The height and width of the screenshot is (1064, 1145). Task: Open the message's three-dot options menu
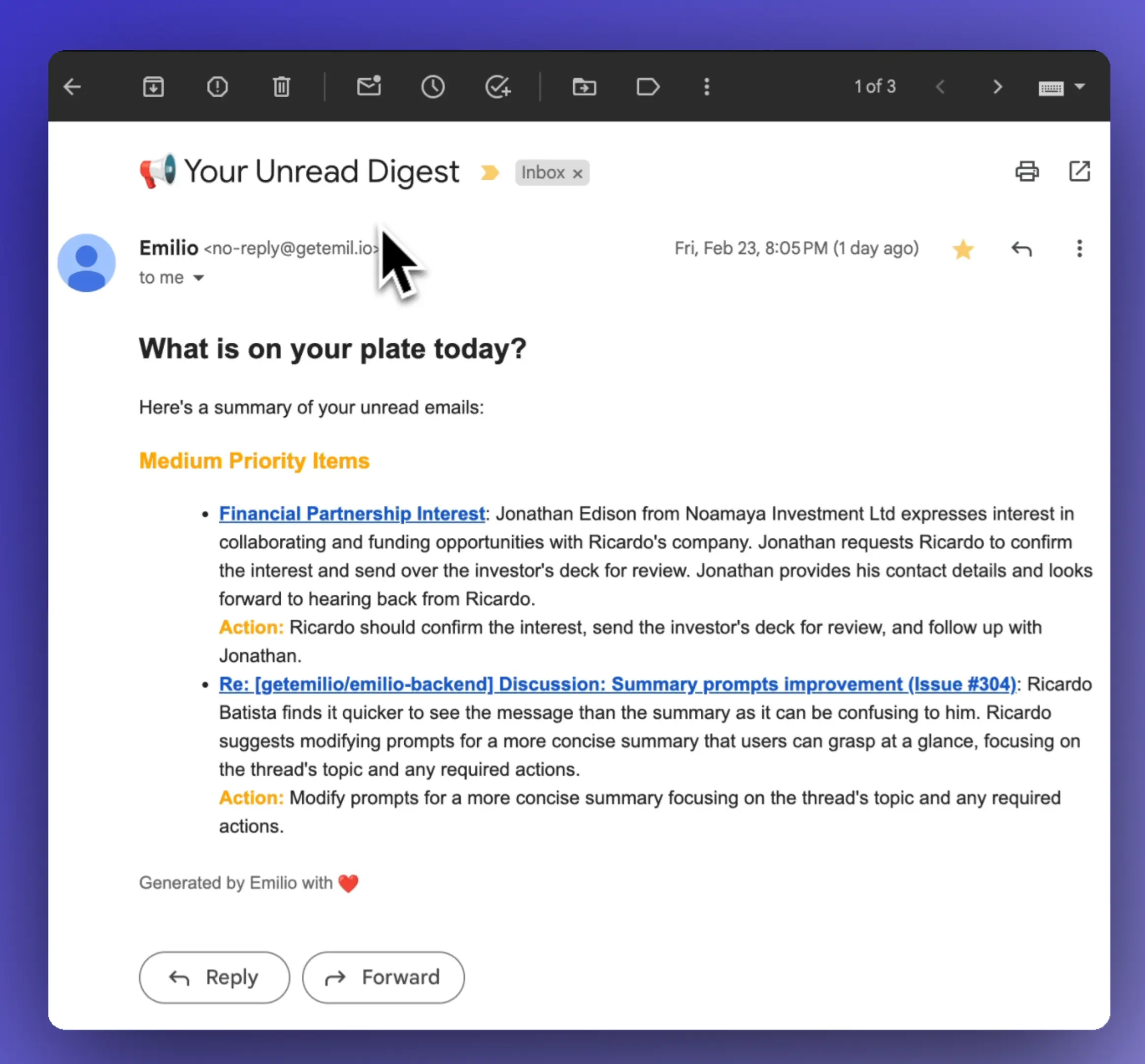(1079, 249)
